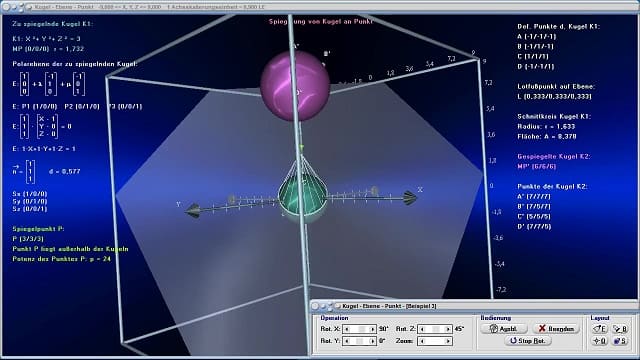Click the value 'Fläche: A = 8,378'
640x360 pixels.
point(547,136)
